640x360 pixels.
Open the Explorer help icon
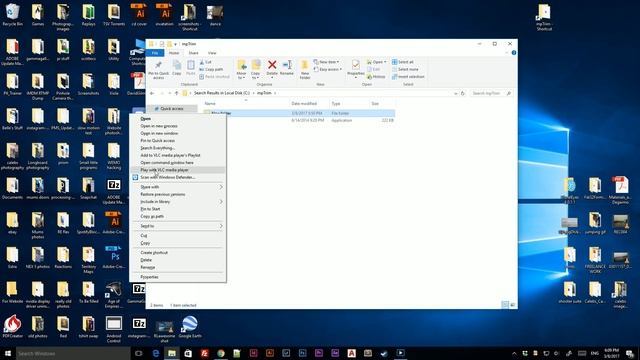click(513, 53)
